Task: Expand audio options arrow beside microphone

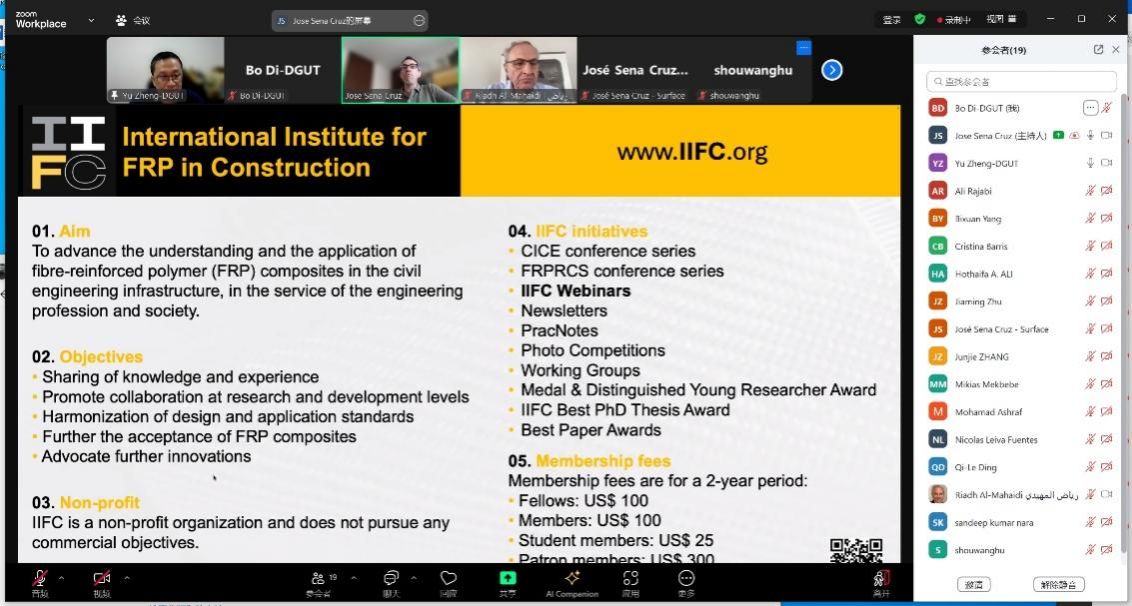Action: (x=61, y=577)
